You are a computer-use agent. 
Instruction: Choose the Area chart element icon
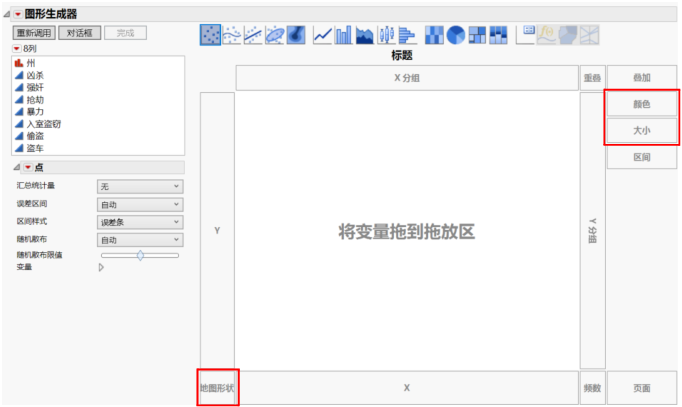pos(364,35)
